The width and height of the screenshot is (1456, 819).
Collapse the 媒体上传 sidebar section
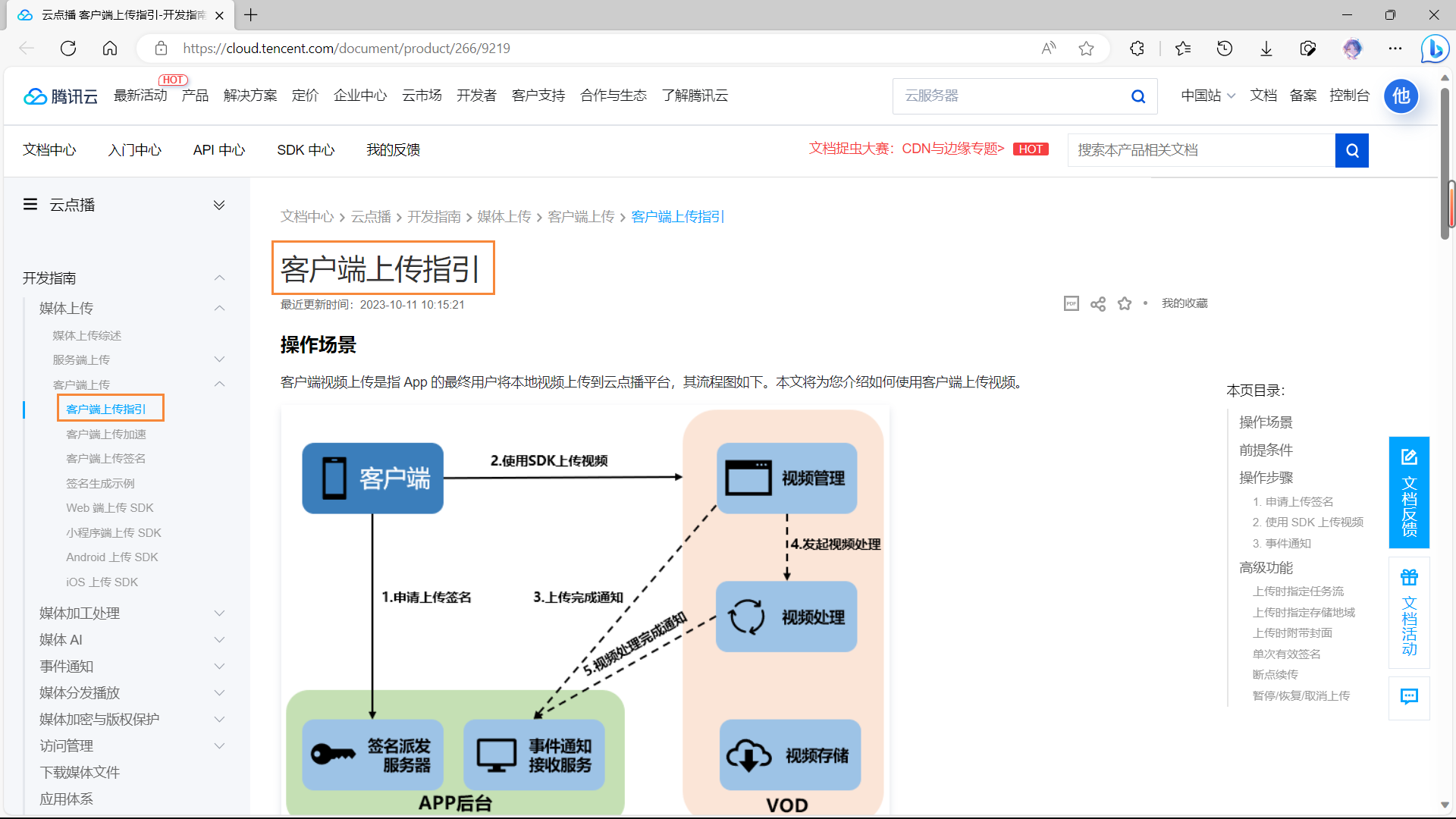coord(219,308)
